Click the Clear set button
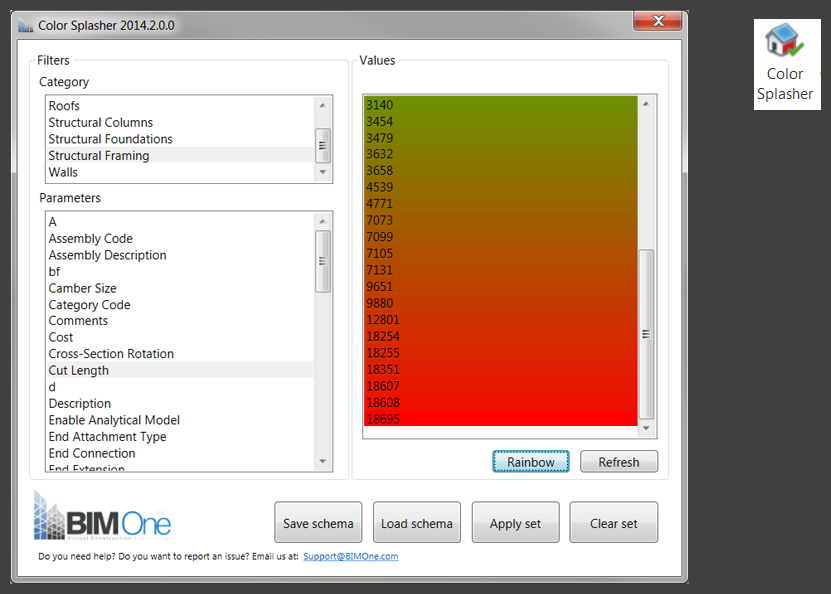 pyautogui.click(x=614, y=522)
